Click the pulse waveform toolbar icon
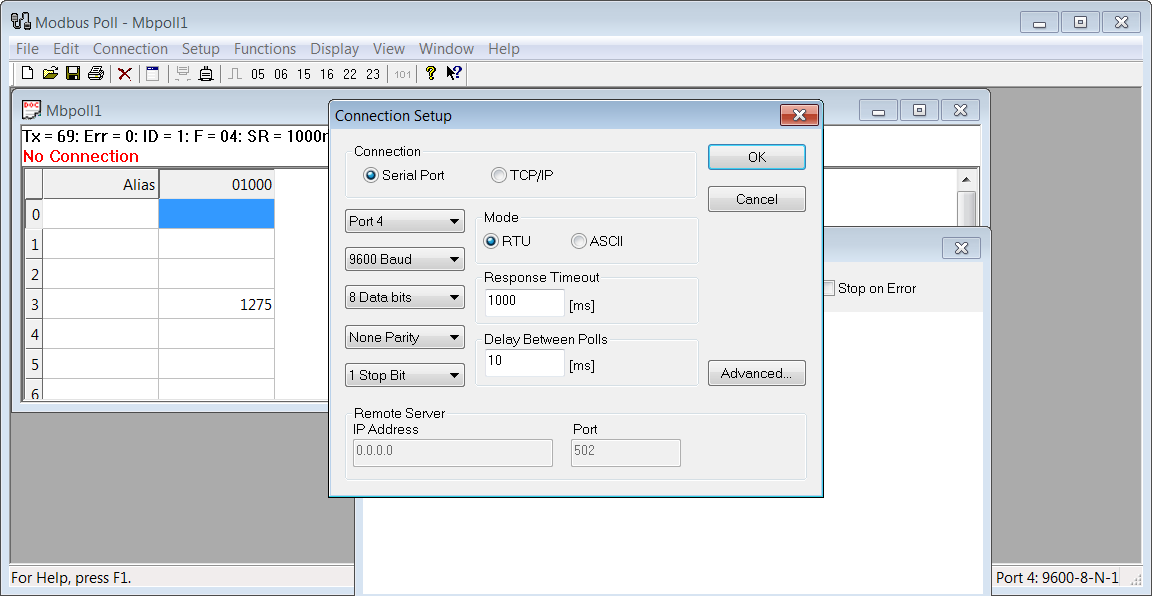 point(235,73)
